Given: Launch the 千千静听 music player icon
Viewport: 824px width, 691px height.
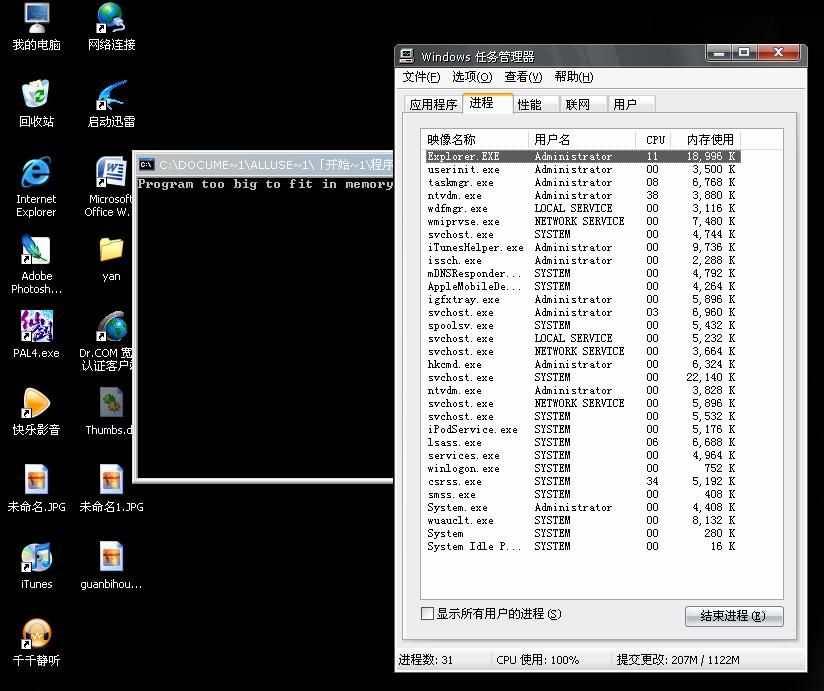Looking at the screenshot, I should pos(36,636).
